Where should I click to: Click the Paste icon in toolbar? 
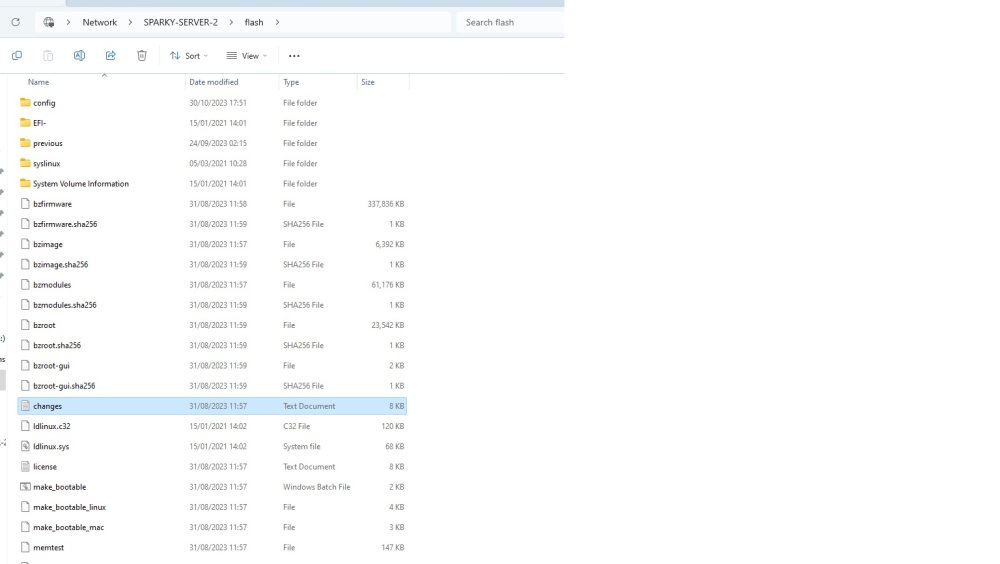[48, 56]
